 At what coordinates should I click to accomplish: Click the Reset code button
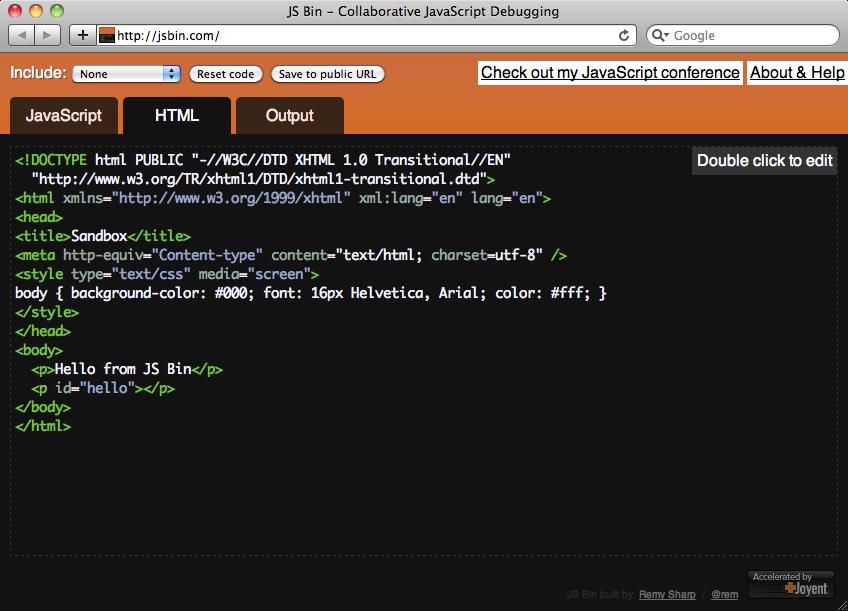point(226,74)
